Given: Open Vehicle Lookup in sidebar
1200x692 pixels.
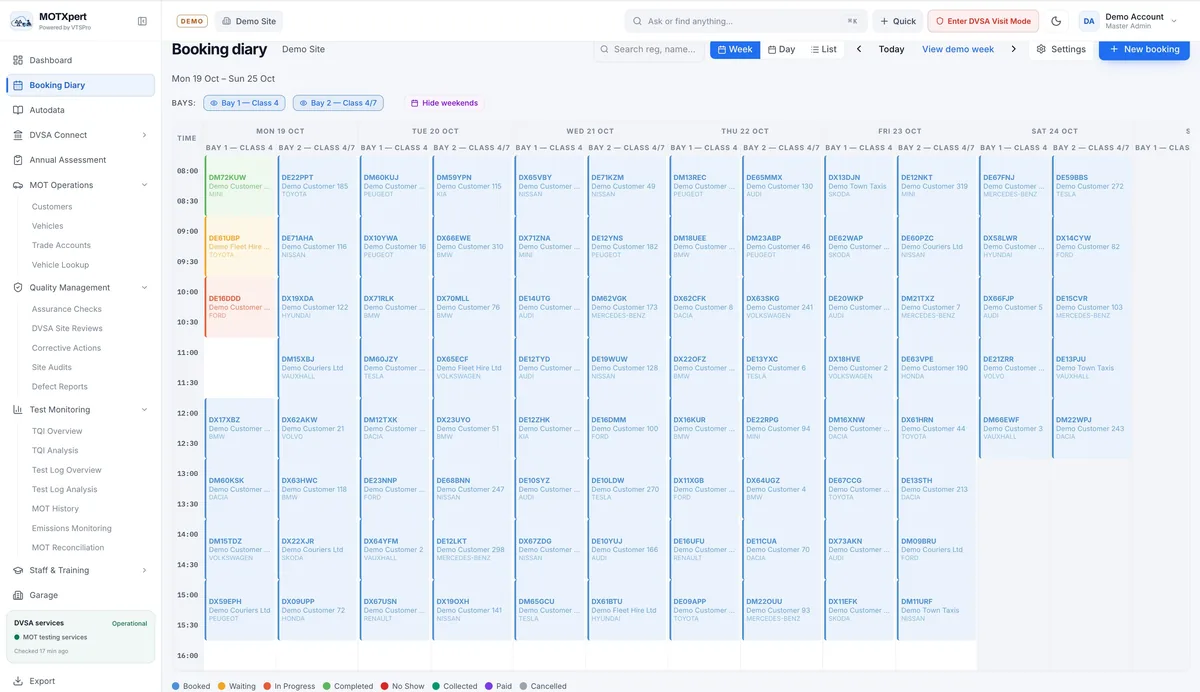Looking at the screenshot, I should (x=60, y=265).
